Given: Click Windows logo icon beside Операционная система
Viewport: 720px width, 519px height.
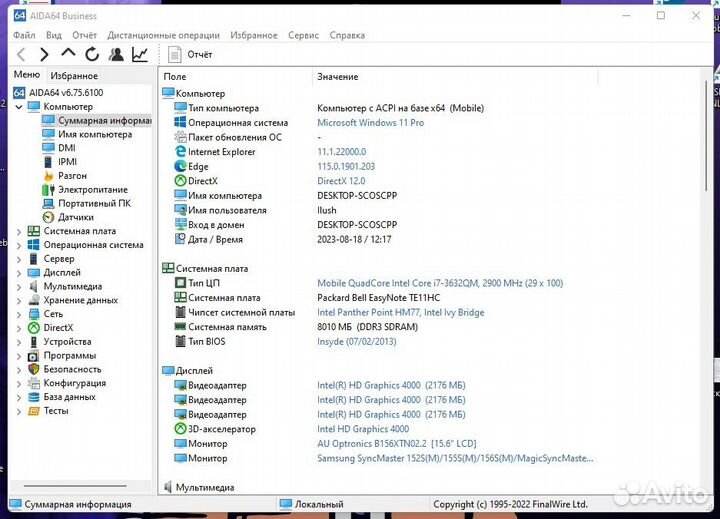Looking at the screenshot, I should click(x=180, y=122).
